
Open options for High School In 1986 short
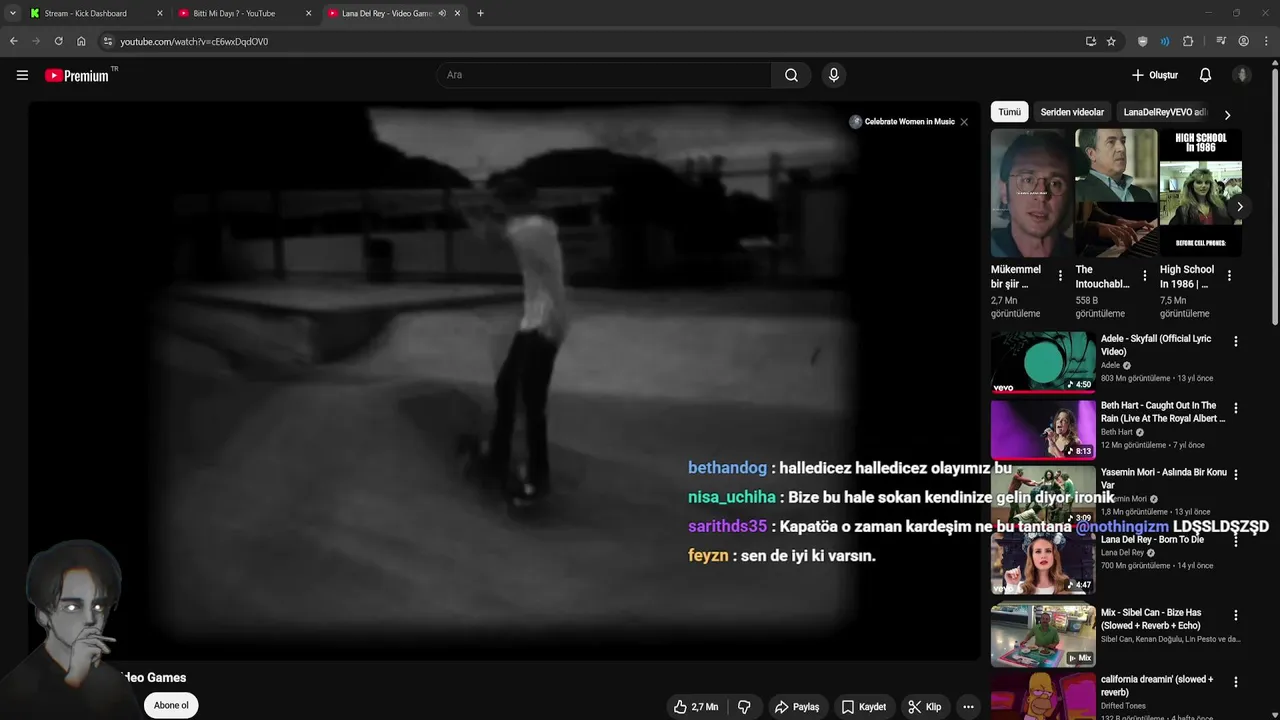pyautogui.click(x=1229, y=276)
